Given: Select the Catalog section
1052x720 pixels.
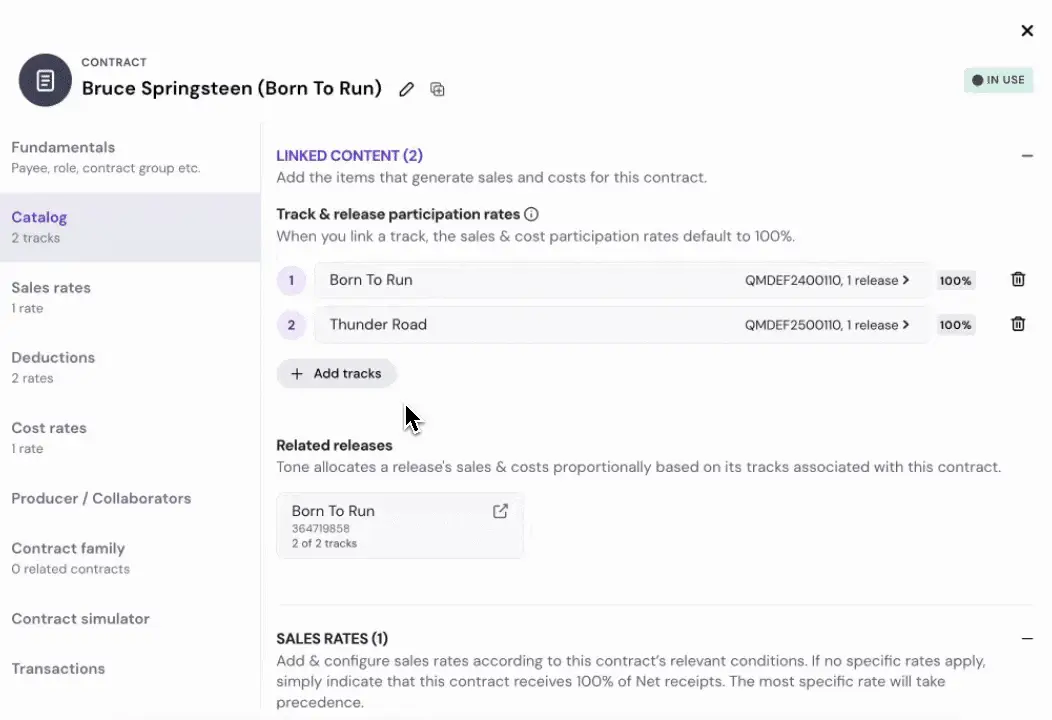Looking at the screenshot, I should coord(130,227).
